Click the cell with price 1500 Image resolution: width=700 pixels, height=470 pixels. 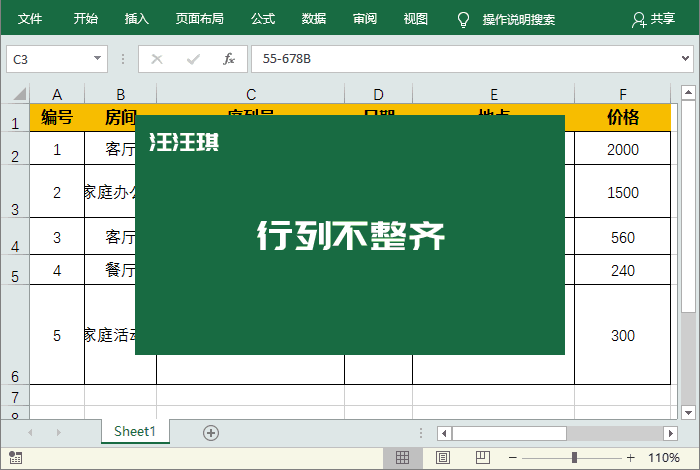[623, 191]
